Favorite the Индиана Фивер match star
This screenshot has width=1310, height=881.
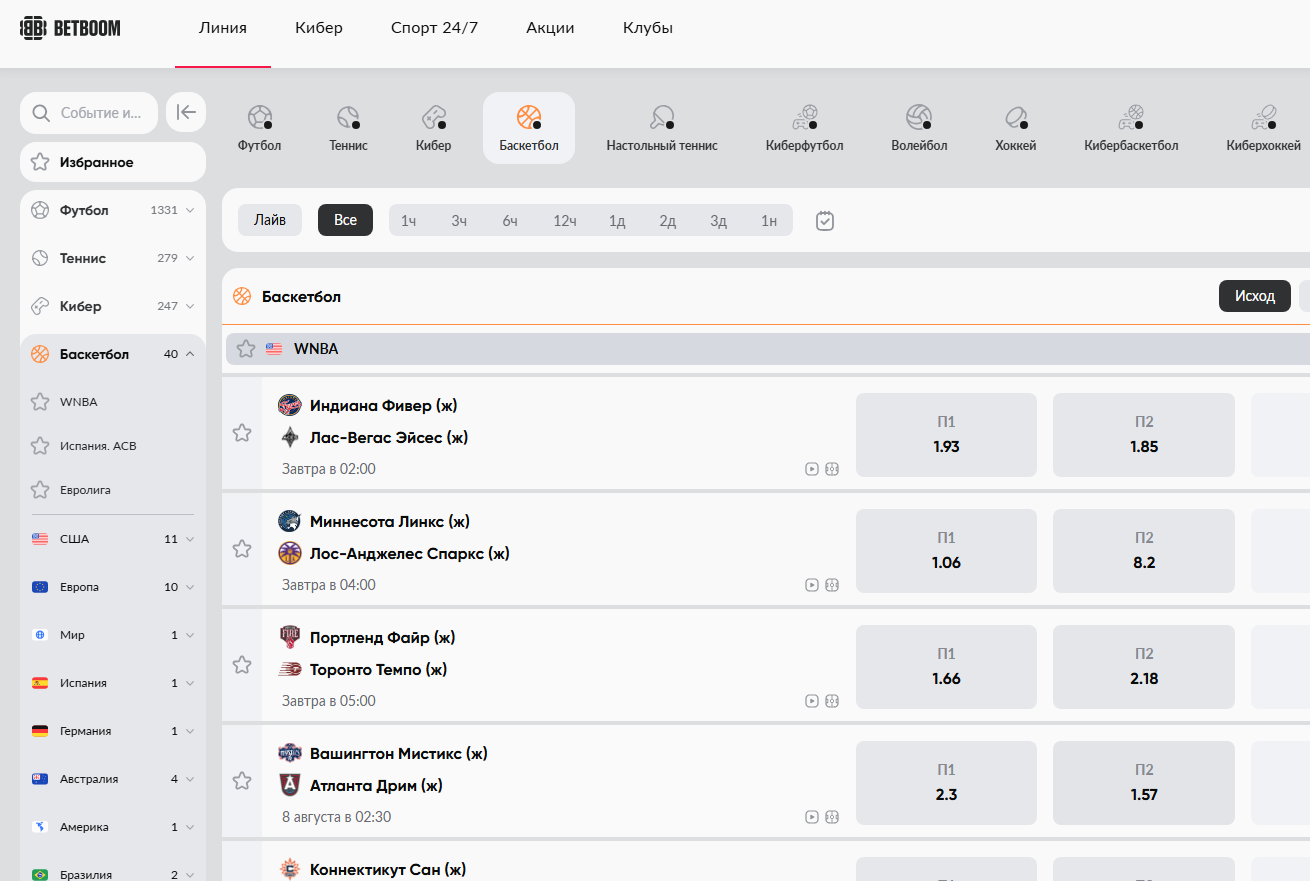point(242,433)
